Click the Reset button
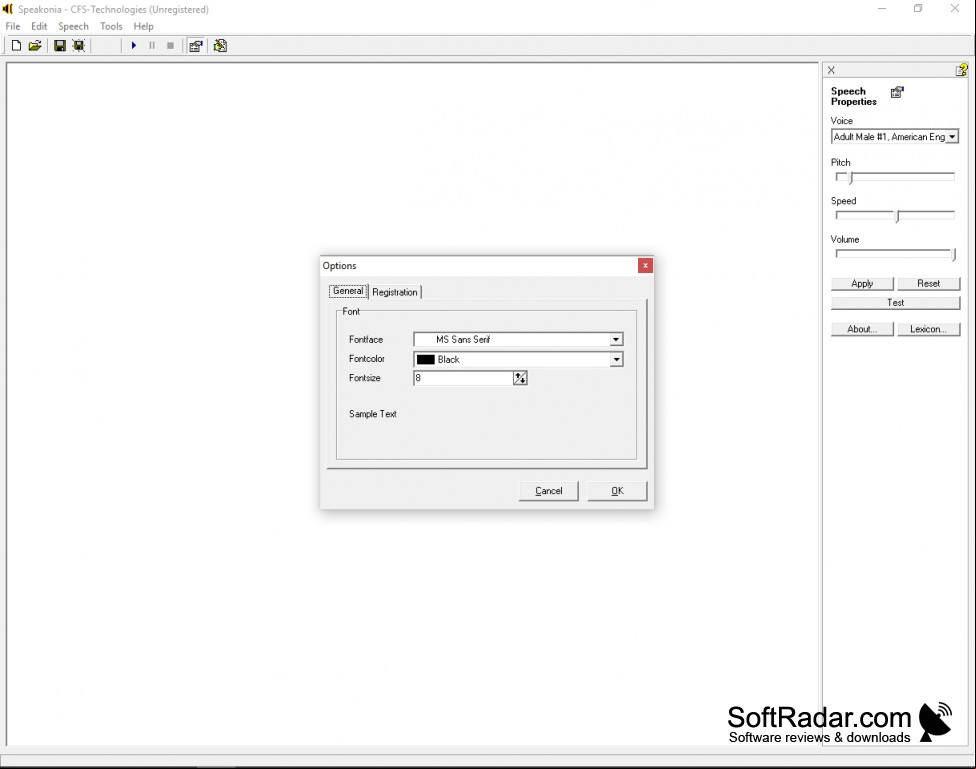Screen dimensions: 976x769 coord(929,284)
